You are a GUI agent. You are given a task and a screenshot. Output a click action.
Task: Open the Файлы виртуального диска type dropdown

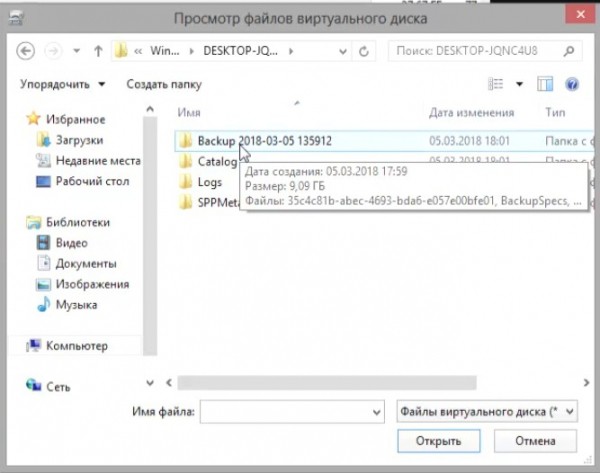[x=487, y=412]
